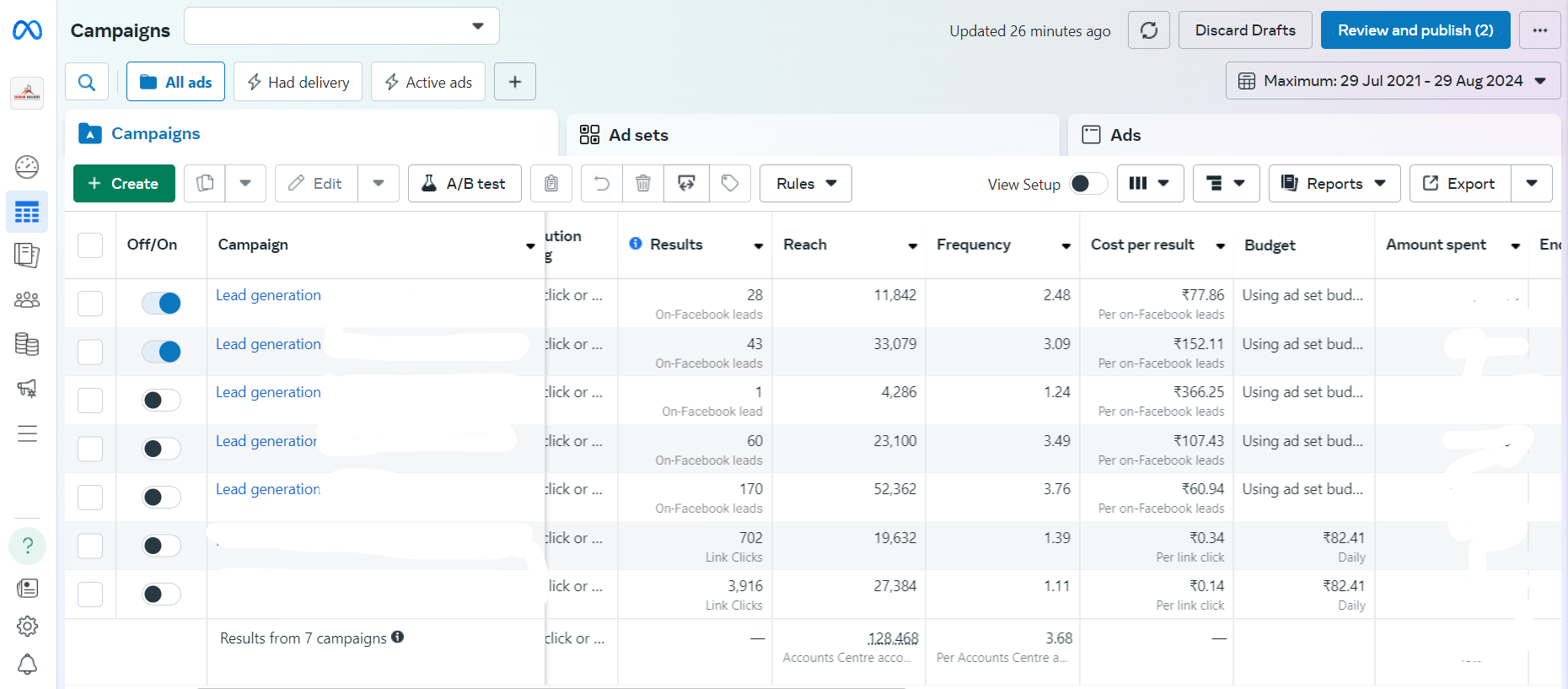
Task: Open the date range dropdown
Action: [x=1393, y=81]
